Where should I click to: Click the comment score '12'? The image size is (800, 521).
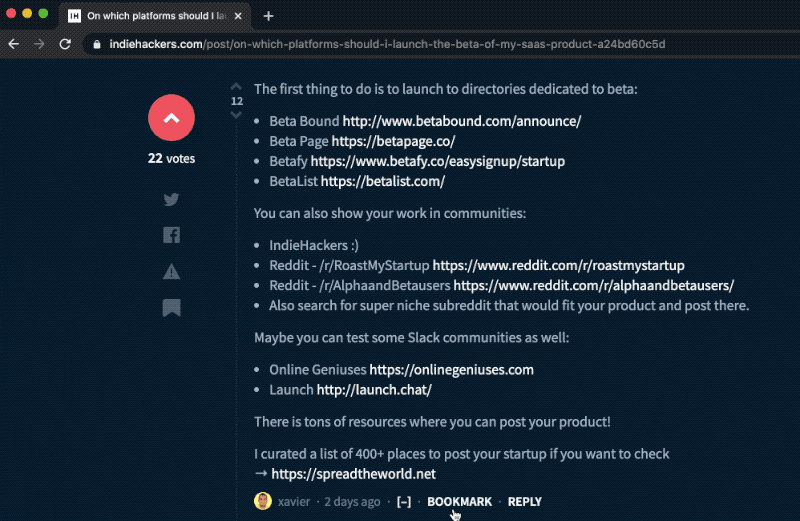237,101
